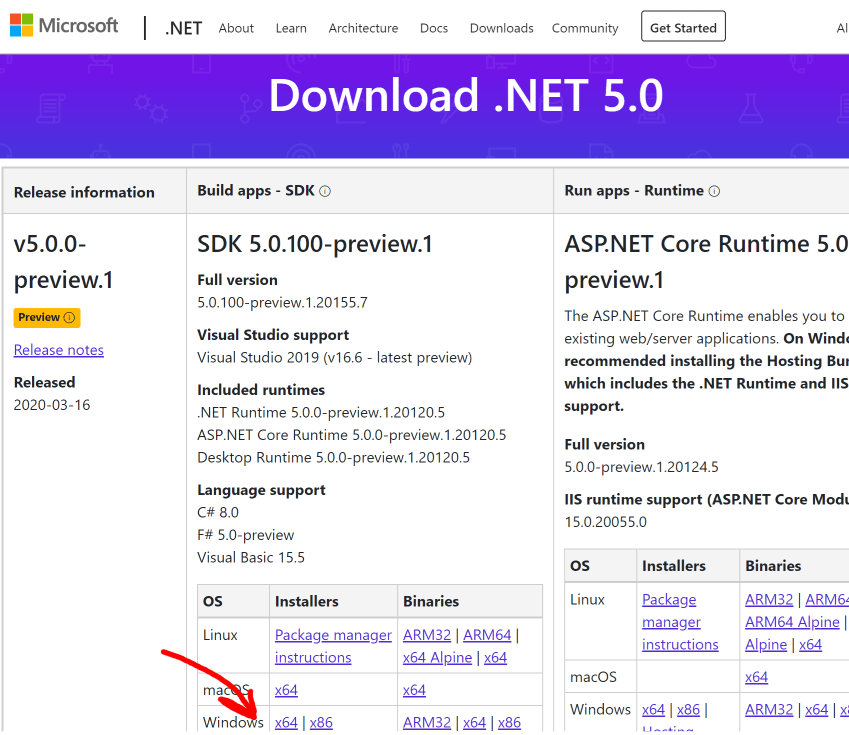
Task: Open the Docs menu item
Action: point(434,28)
